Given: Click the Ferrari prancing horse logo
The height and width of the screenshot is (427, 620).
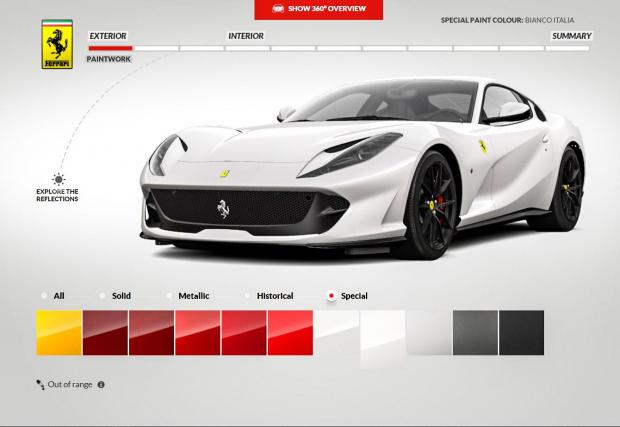Looking at the screenshot, I should (x=57, y=45).
